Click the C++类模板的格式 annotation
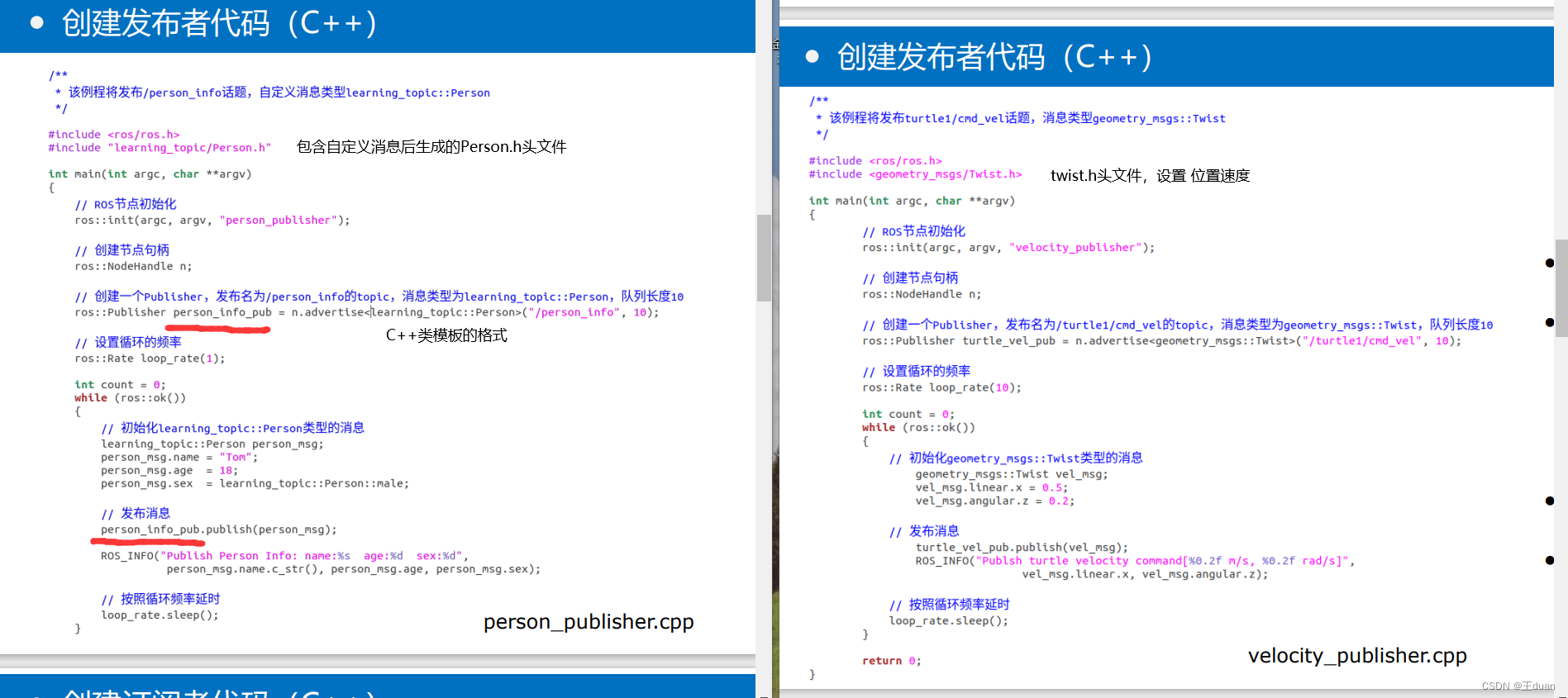Image resolution: width=1568 pixels, height=698 pixels. [x=446, y=335]
